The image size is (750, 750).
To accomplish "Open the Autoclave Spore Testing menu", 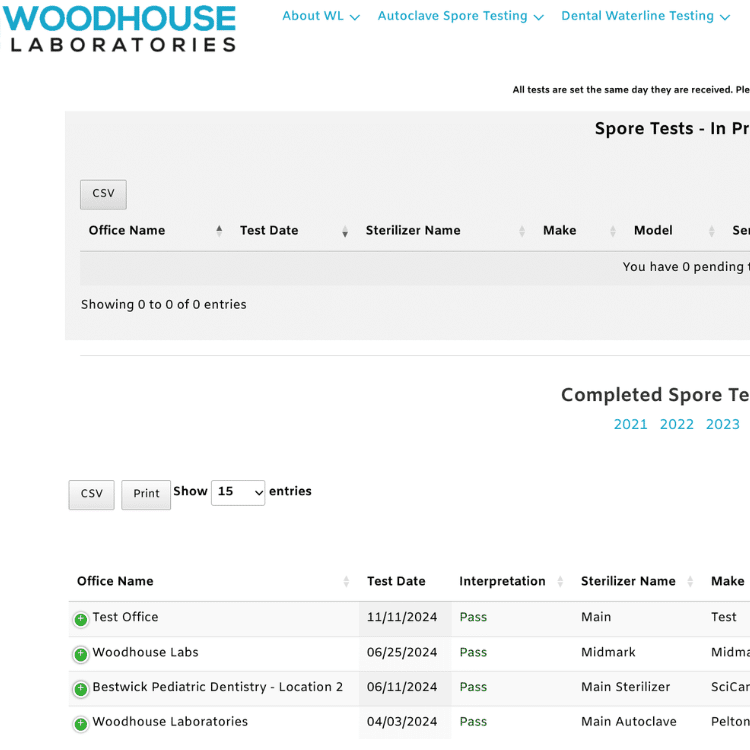I will pos(460,16).
